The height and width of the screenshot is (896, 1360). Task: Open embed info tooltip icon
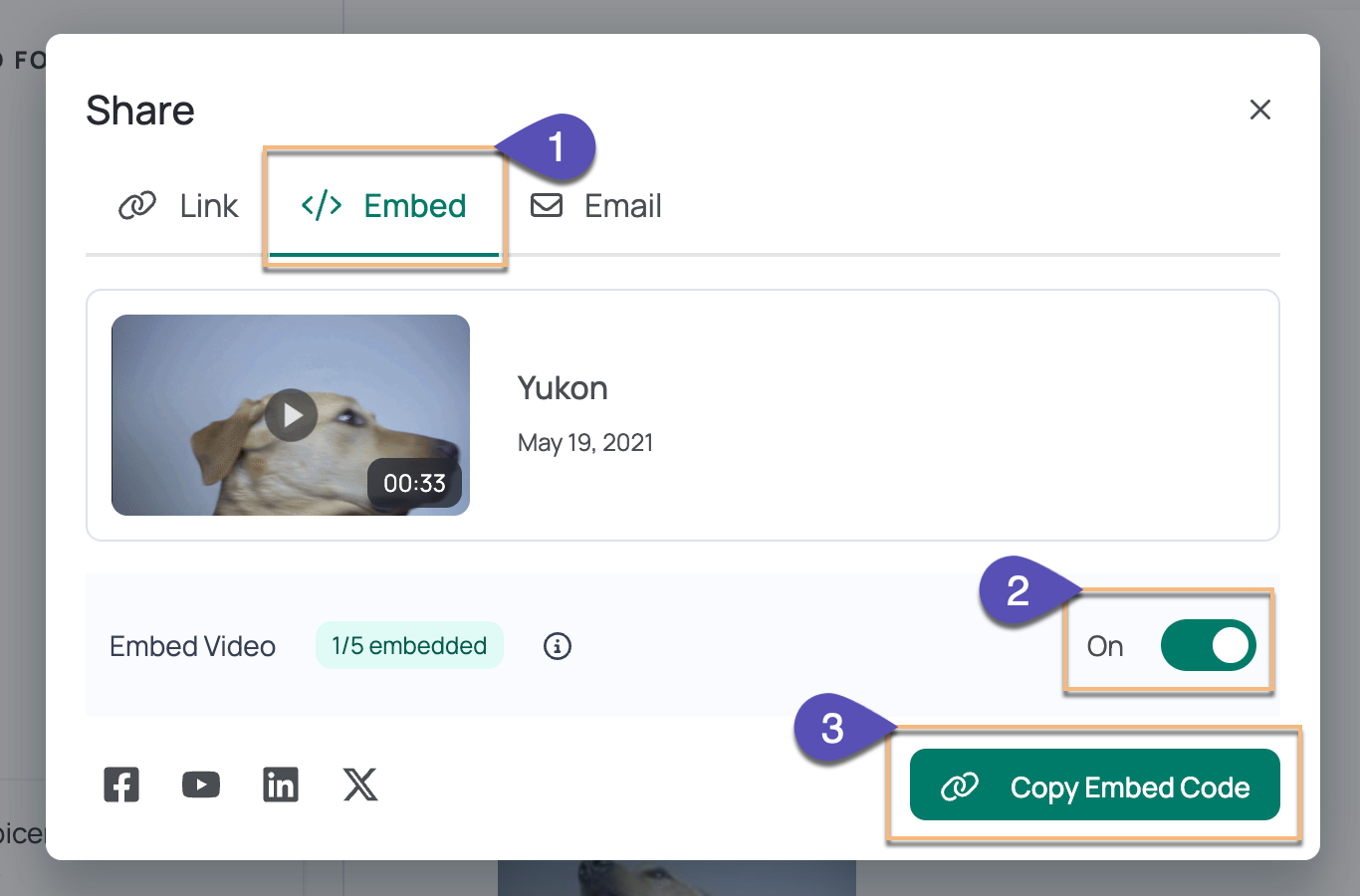tap(558, 646)
